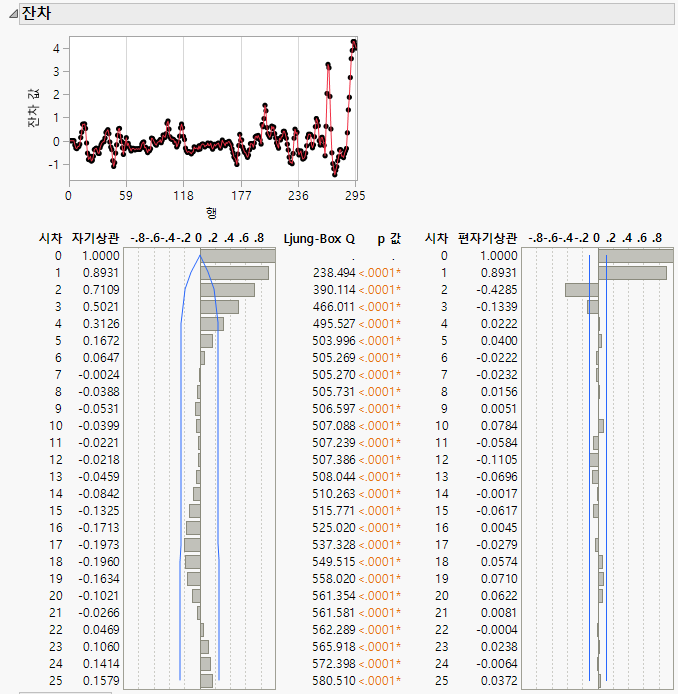The width and height of the screenshot is (678, 694).
Task: Click autocorrelation value 0.1579
Action: point(101,681)
